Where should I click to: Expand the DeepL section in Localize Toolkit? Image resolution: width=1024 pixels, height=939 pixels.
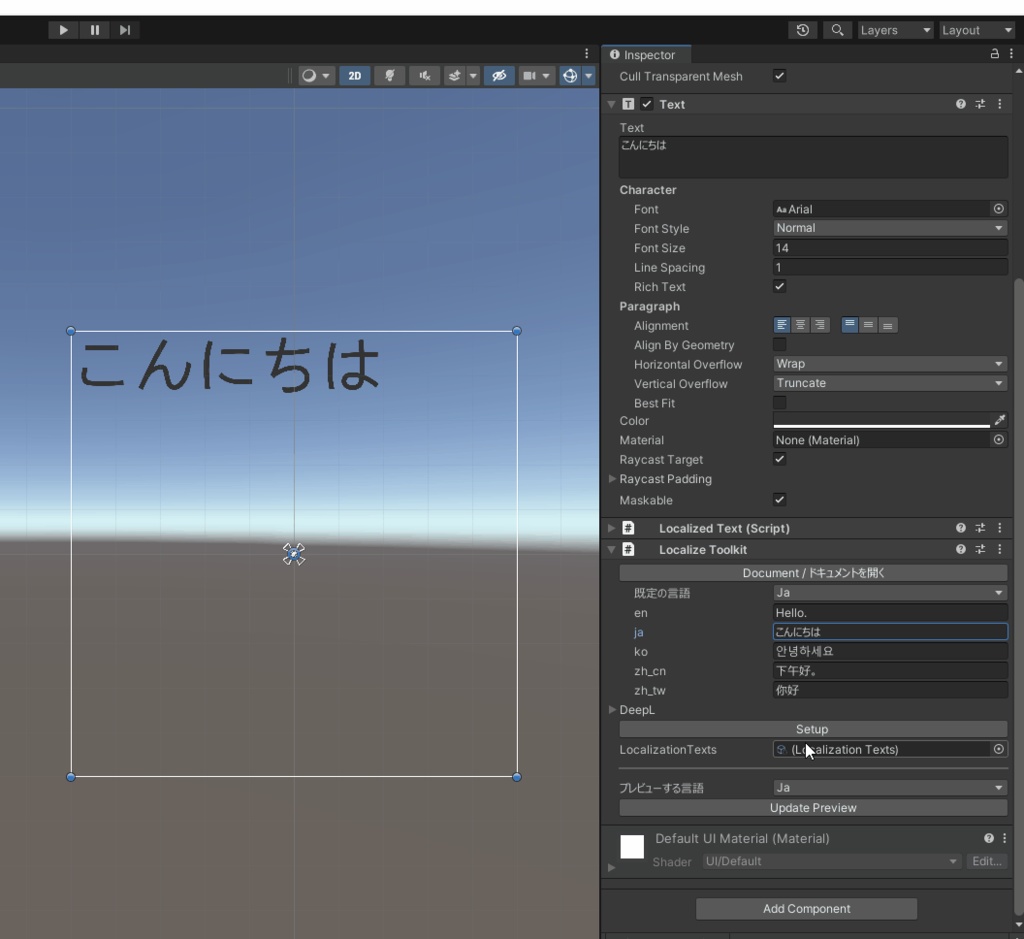[614, 710]
